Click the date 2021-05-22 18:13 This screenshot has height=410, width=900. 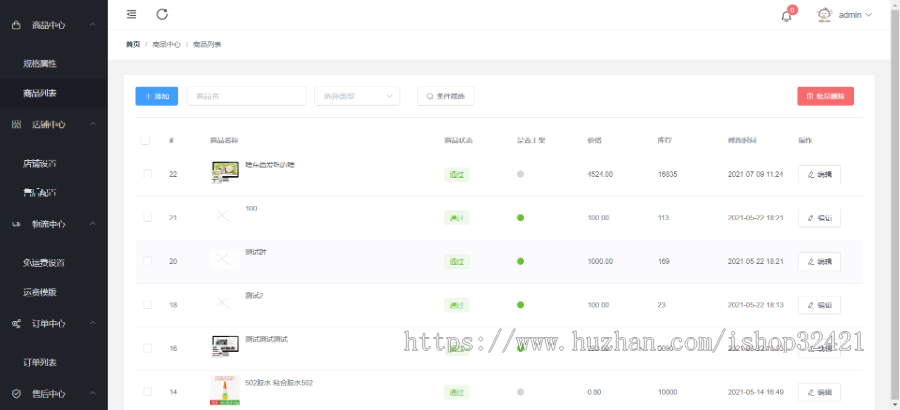click(756, 305)
